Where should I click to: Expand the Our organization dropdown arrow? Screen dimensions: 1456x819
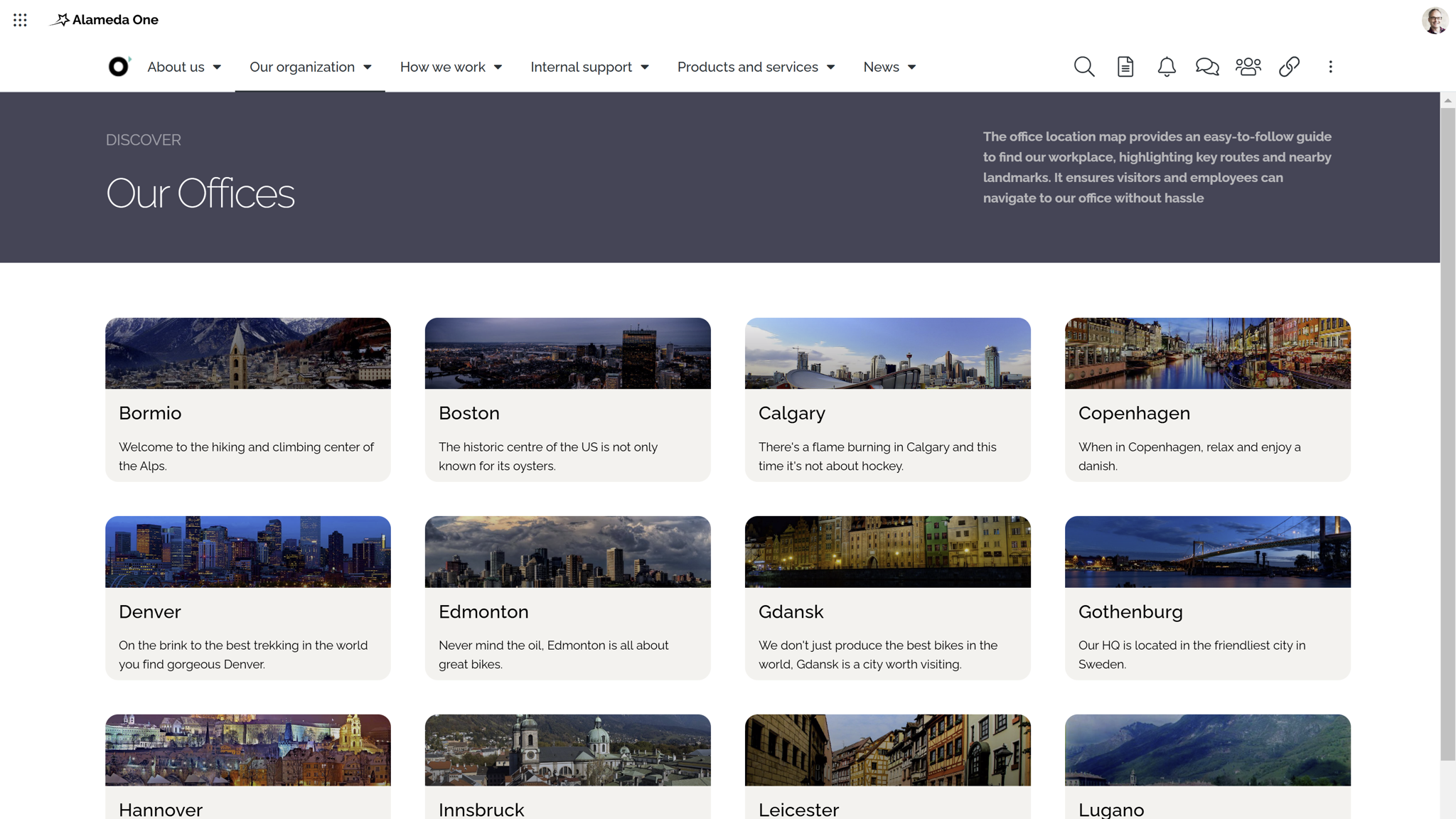coord(368,68)
